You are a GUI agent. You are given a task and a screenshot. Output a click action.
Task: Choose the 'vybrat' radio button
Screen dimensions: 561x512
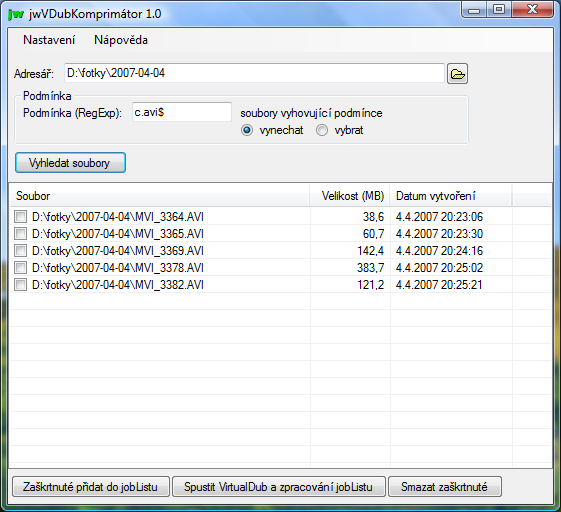coord(322,130)
